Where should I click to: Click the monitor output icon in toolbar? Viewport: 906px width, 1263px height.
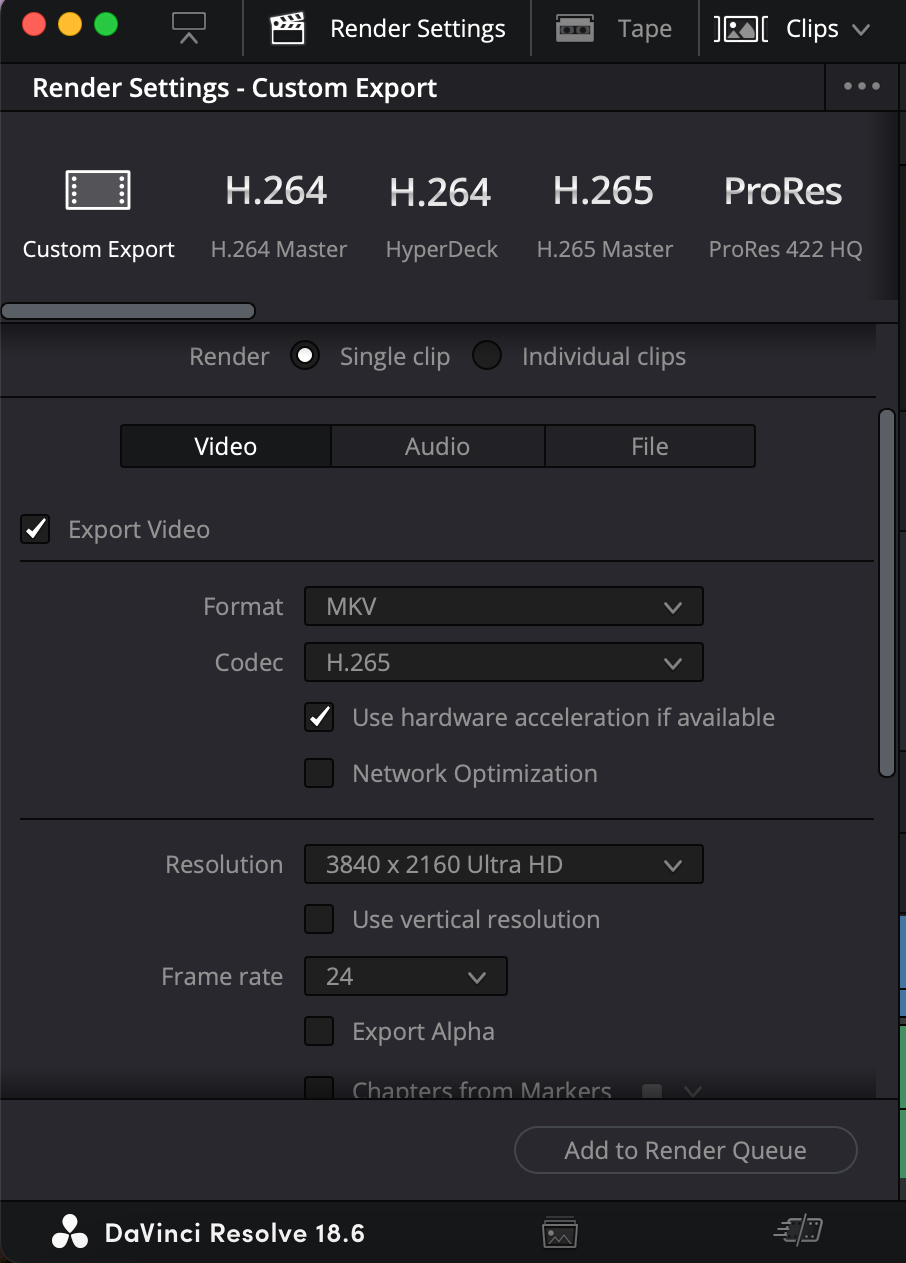coord(188,28)
